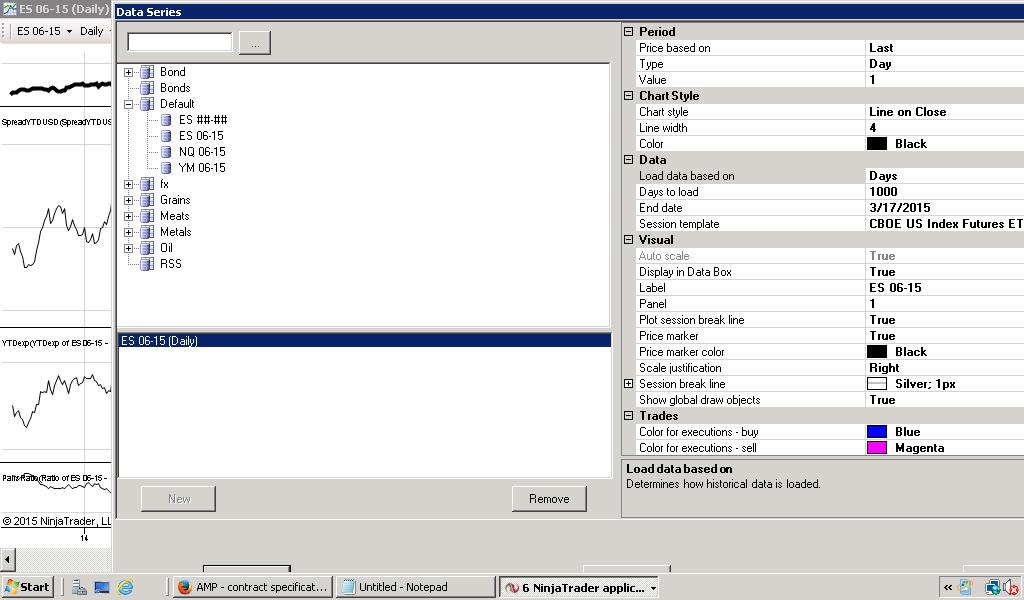
Task: Click the End date value 3/17/2015
Action: 899,208
